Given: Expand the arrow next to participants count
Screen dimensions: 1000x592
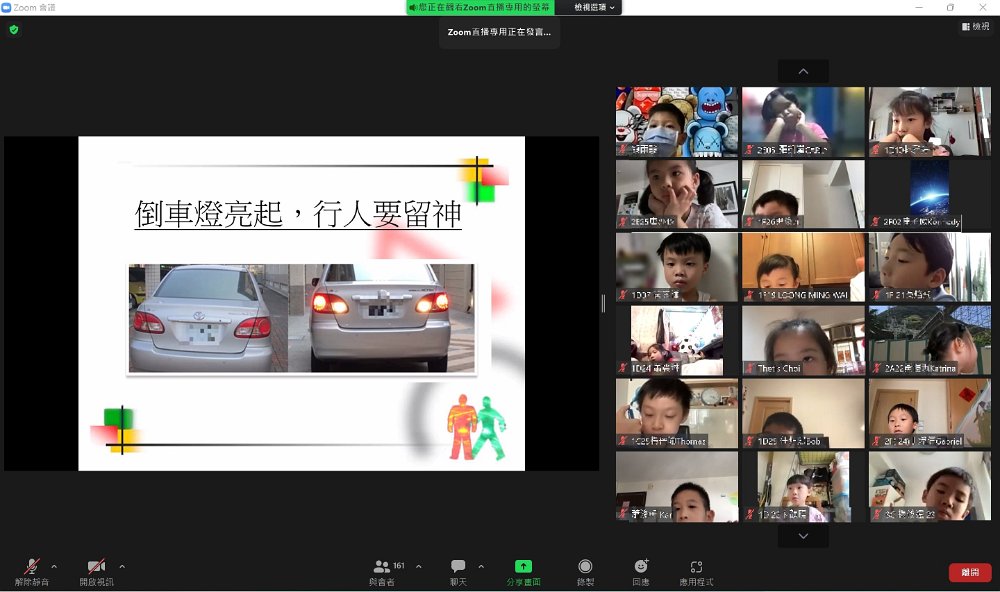Looking at the screenshot, I should click(x=418, y=566).
